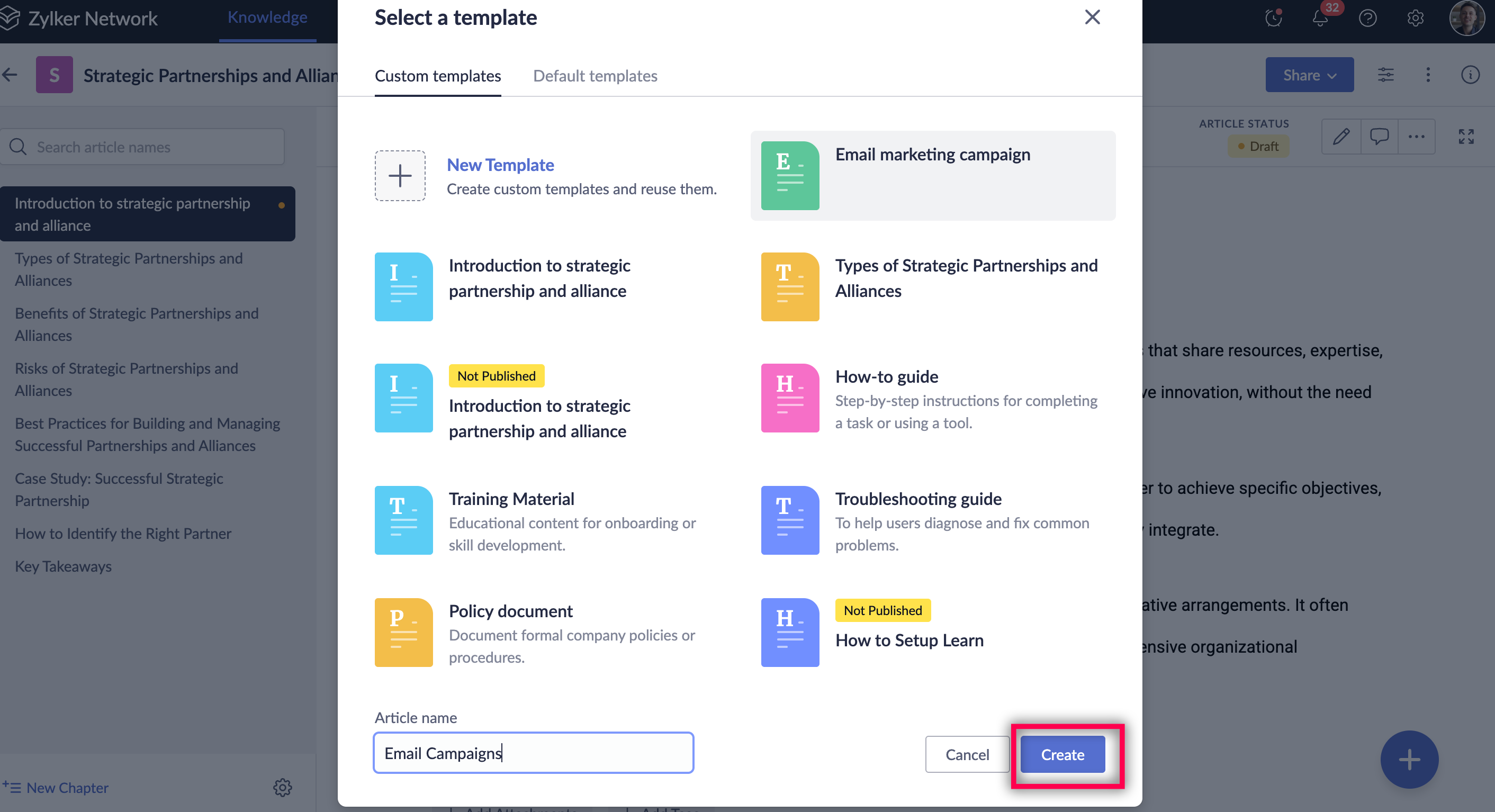Open the chapter settings gear icon
1495x812 pixels.
coord(283,788)
